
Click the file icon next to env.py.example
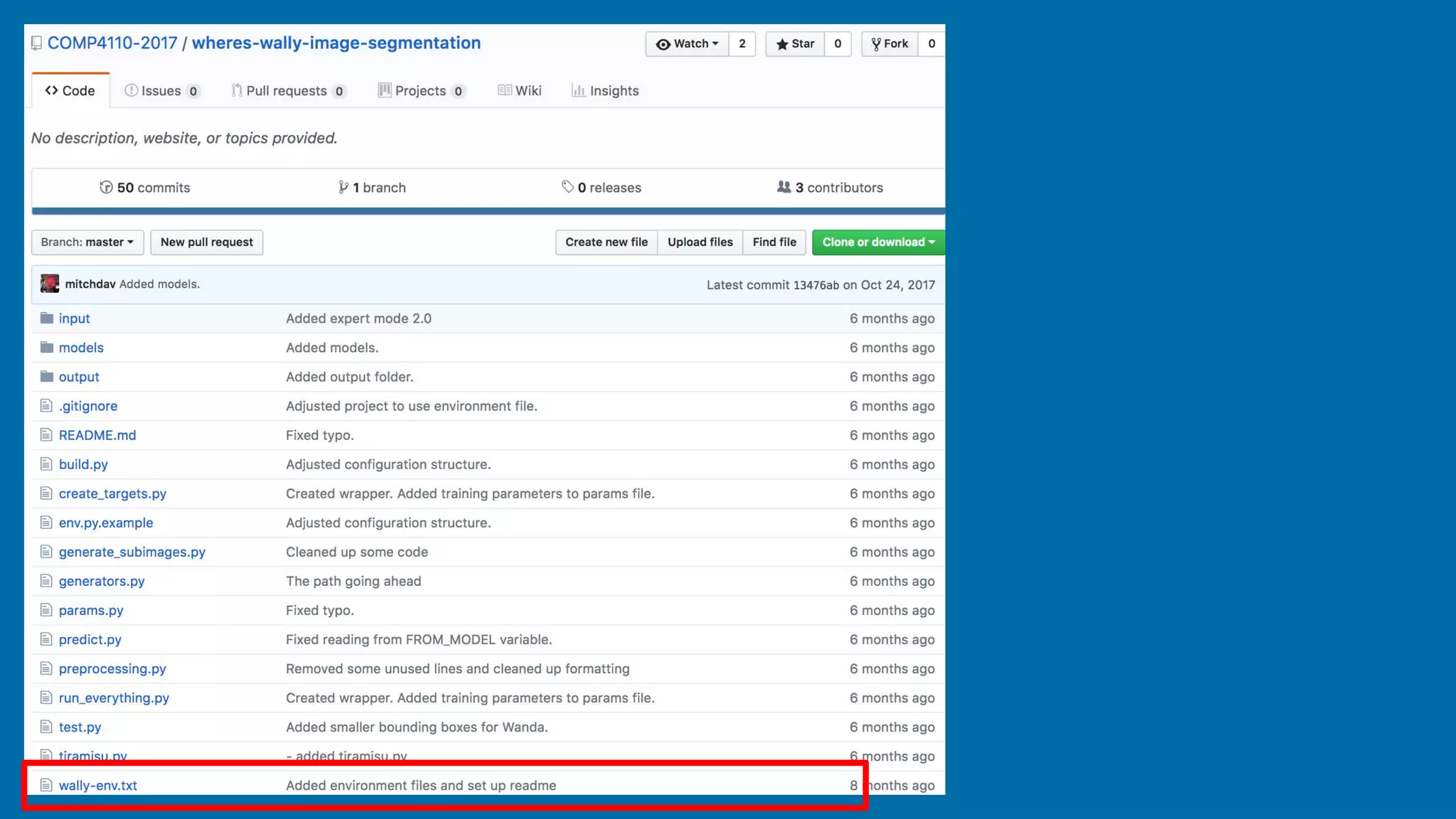[46, 522]
